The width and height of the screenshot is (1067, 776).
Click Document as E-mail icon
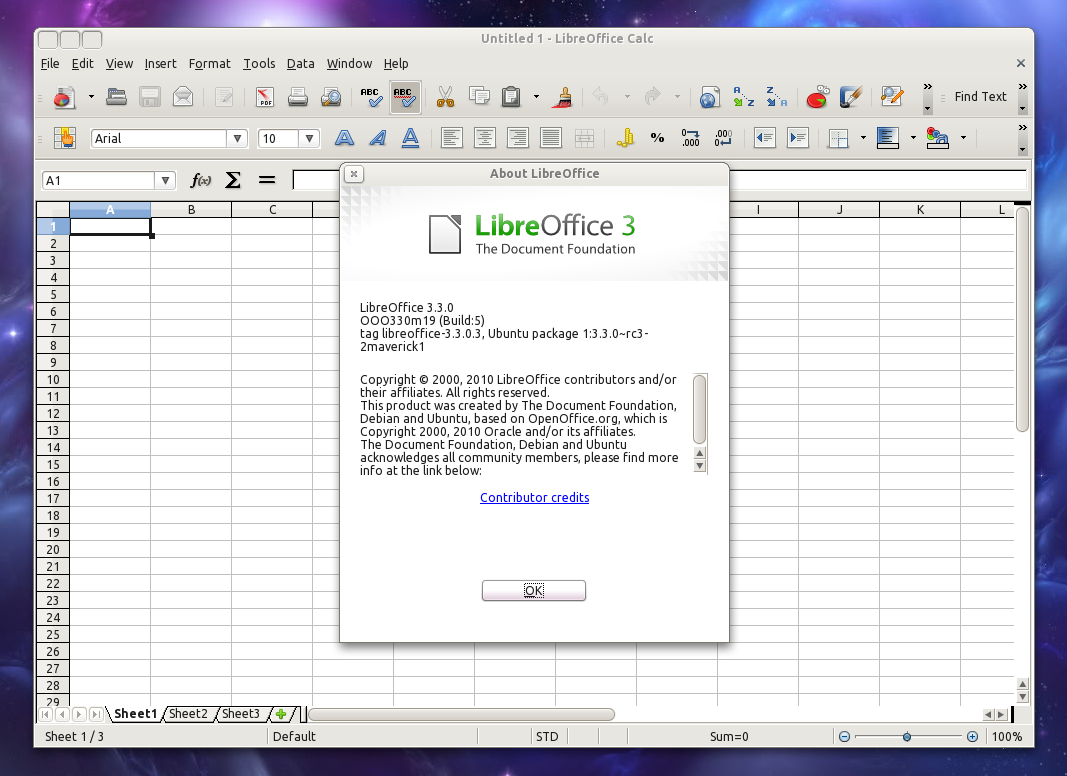click(x=183, y=97)
